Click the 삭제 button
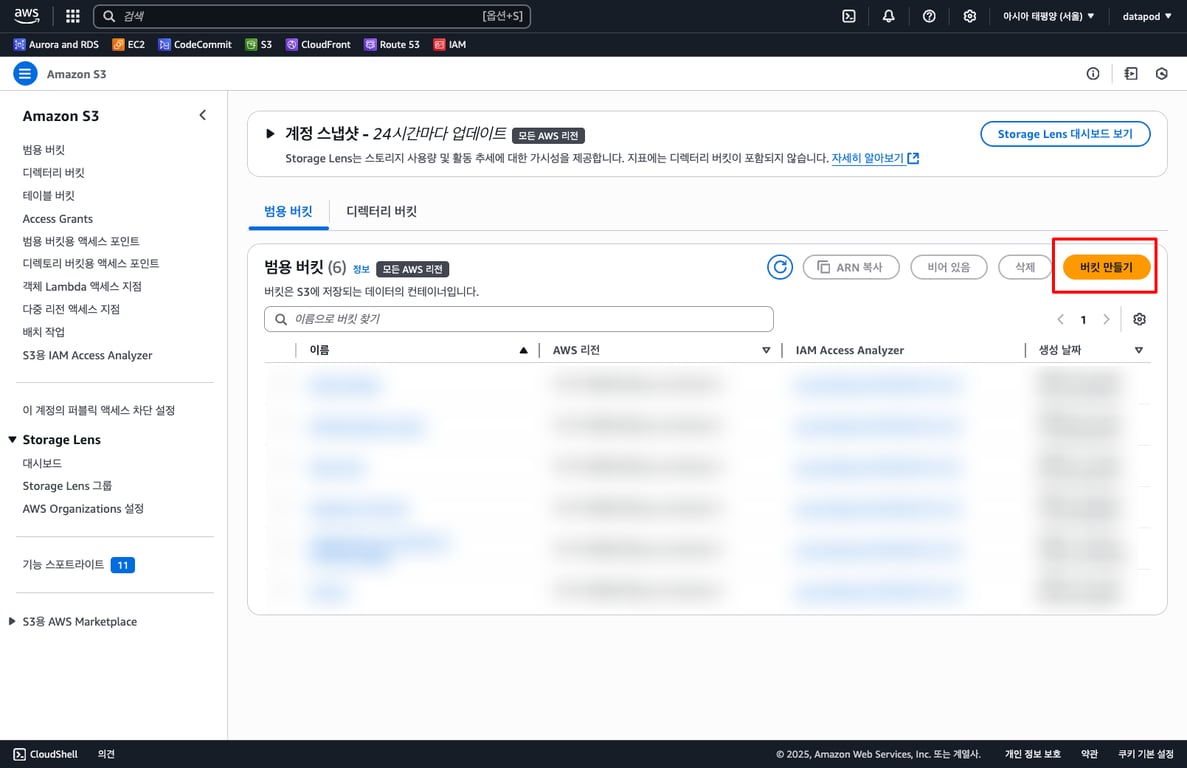This screenshot has height=768, width=1187. pos(1025,267)
